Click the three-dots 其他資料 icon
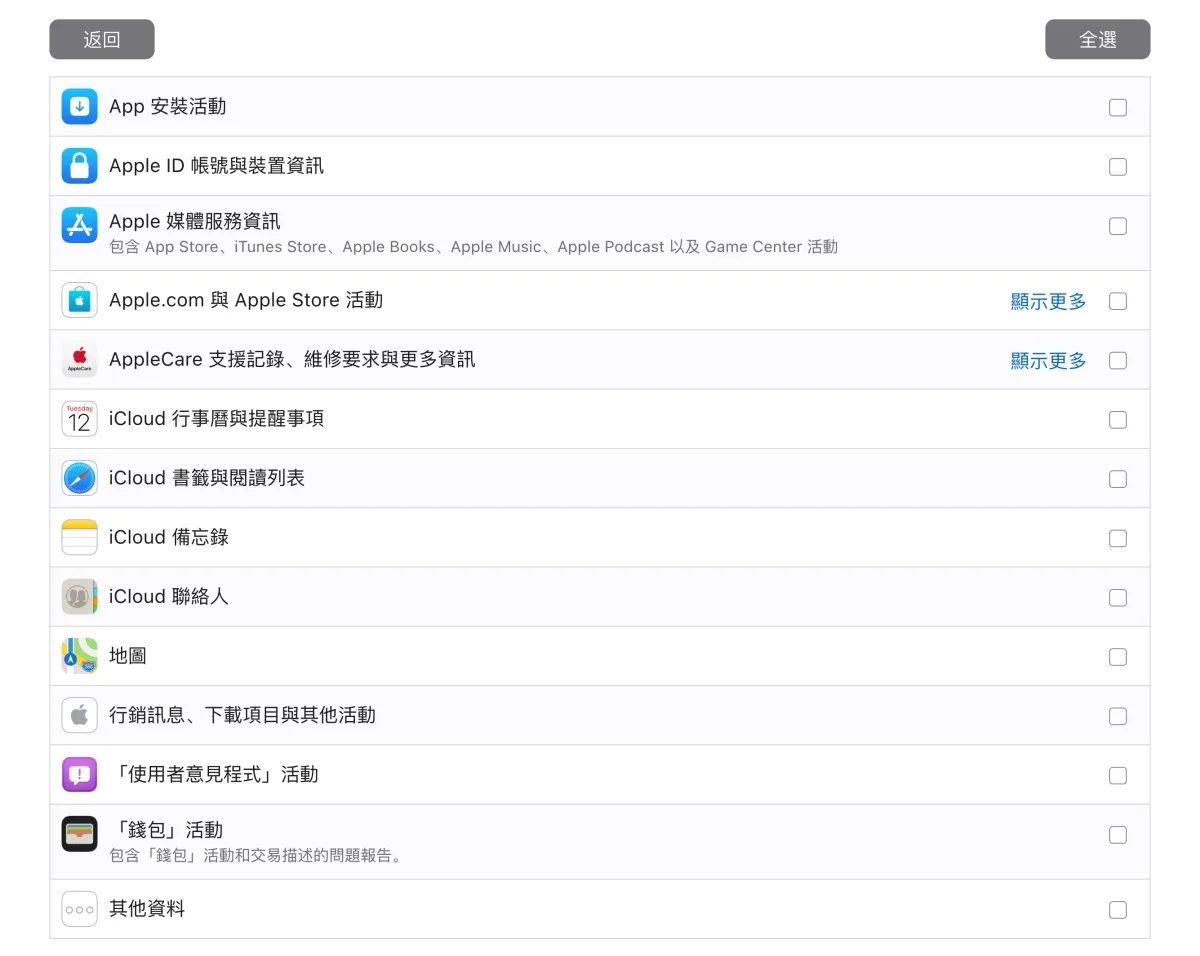Image resolution: width=1200 pixels, height=956 pixels. coord(79,909)
